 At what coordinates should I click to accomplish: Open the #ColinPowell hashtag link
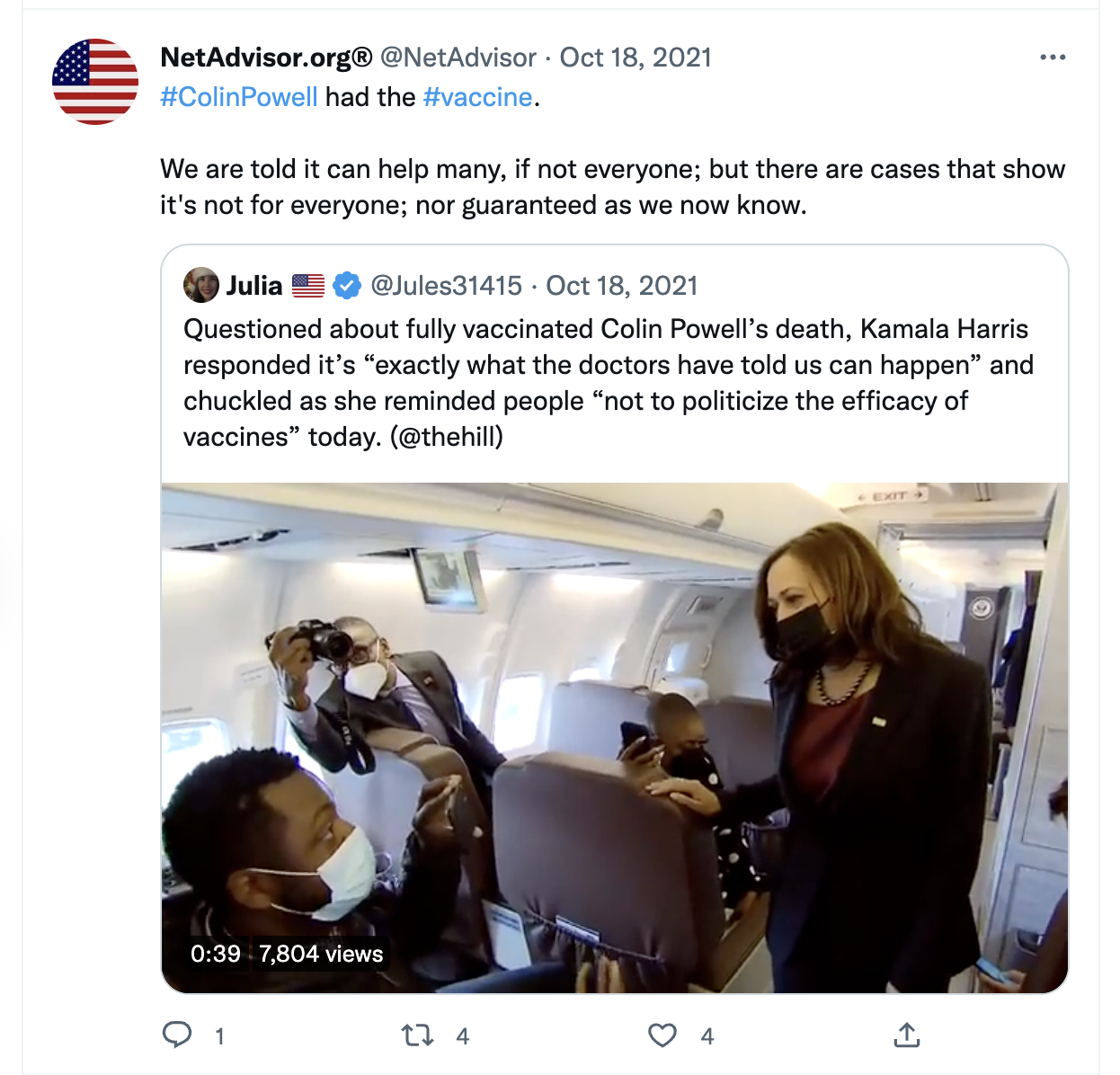[239, 97]
